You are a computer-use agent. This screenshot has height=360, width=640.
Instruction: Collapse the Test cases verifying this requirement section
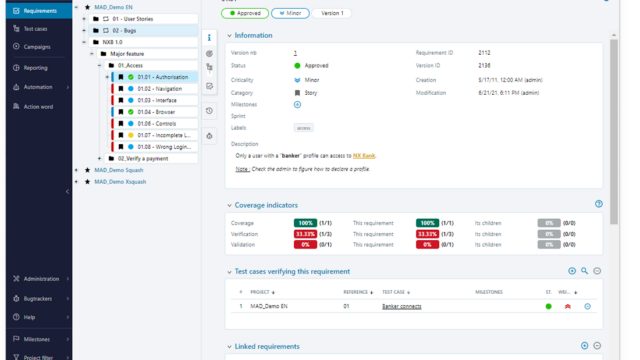click(229, 272)
